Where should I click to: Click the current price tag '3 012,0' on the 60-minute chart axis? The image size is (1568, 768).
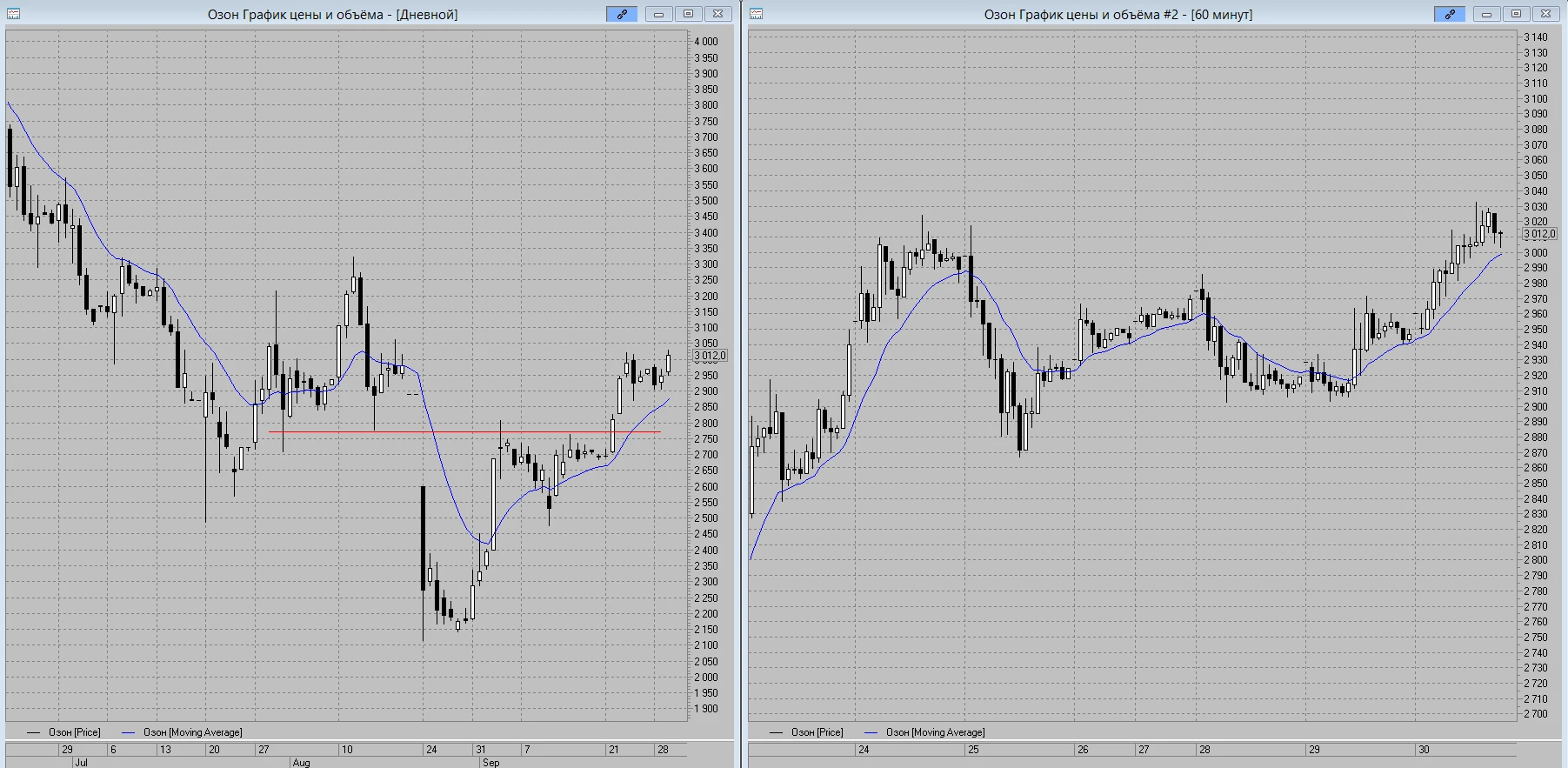pos(1539,234)
